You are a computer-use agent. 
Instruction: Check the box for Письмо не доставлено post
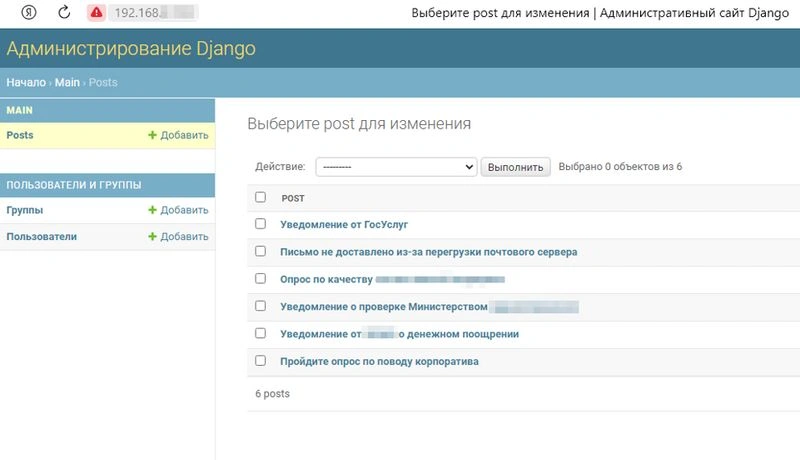[260, 251]
